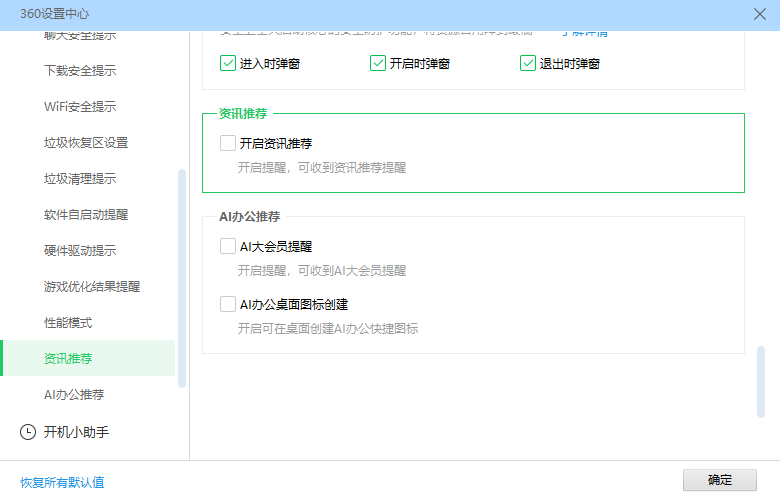Select the highlighted 资讯推荐 sidebar item
Viewport: 780px width, 500px height.
pos(88,358)
